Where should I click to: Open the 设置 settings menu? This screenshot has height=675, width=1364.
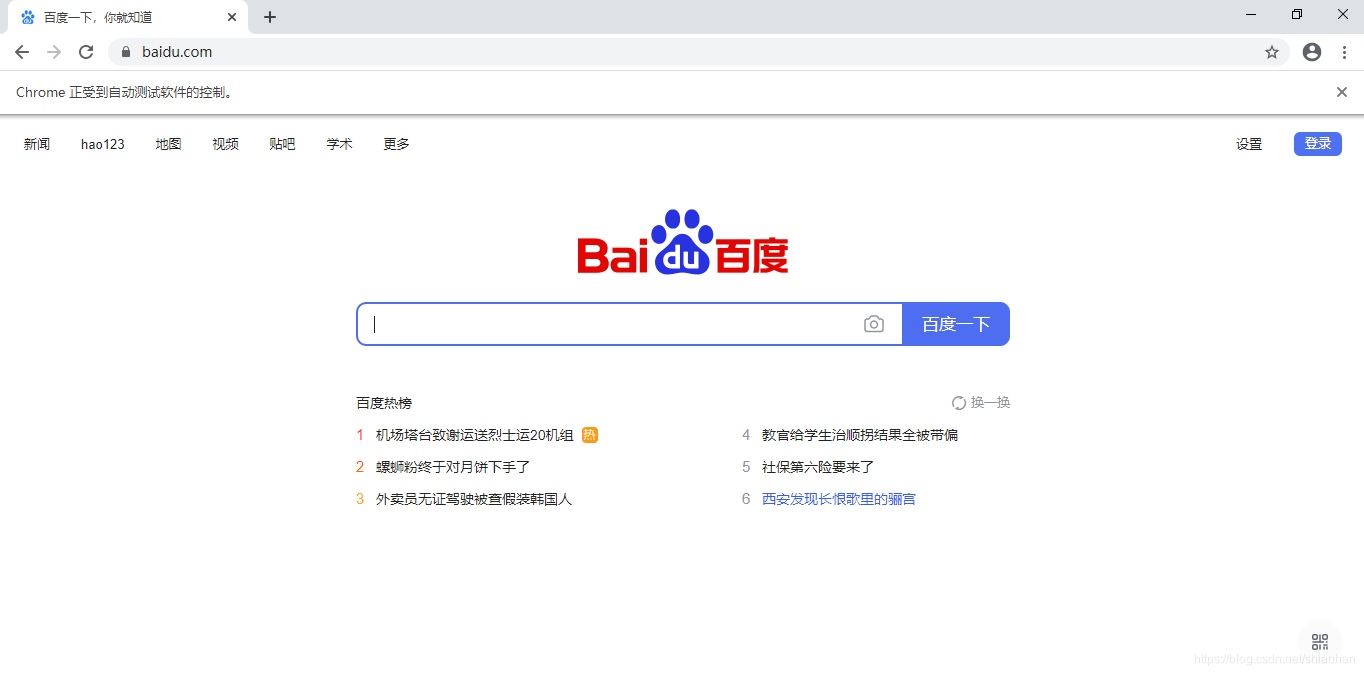1249,144
